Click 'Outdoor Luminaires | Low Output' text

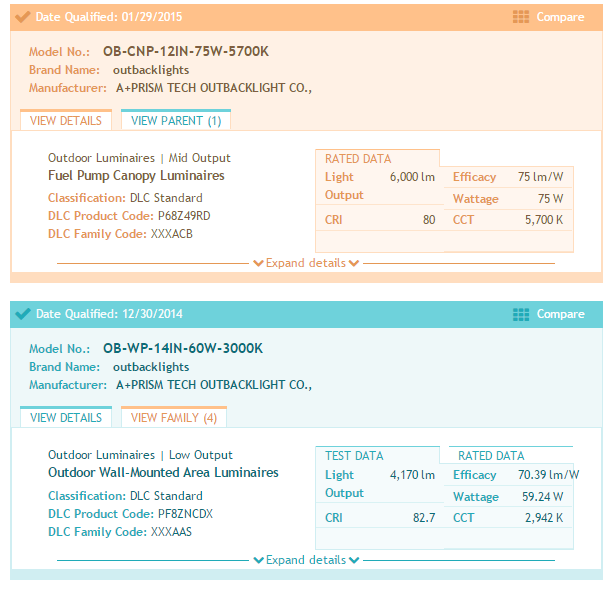(140, 455)
